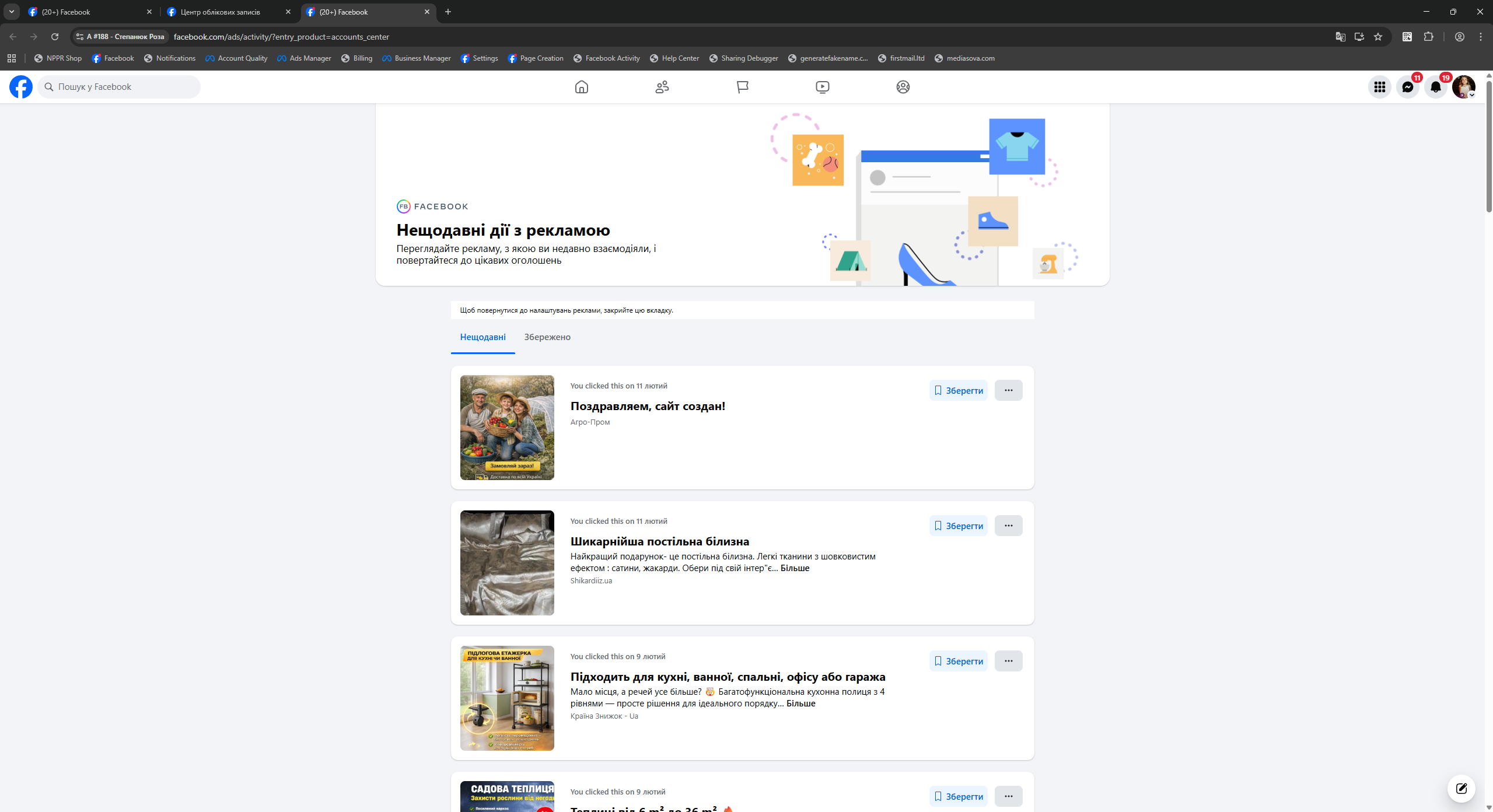This screenshot has height=812, width=1493.
Task: Open options menu for Shikardiiz.ua ad
Action: click(1008, 526)
